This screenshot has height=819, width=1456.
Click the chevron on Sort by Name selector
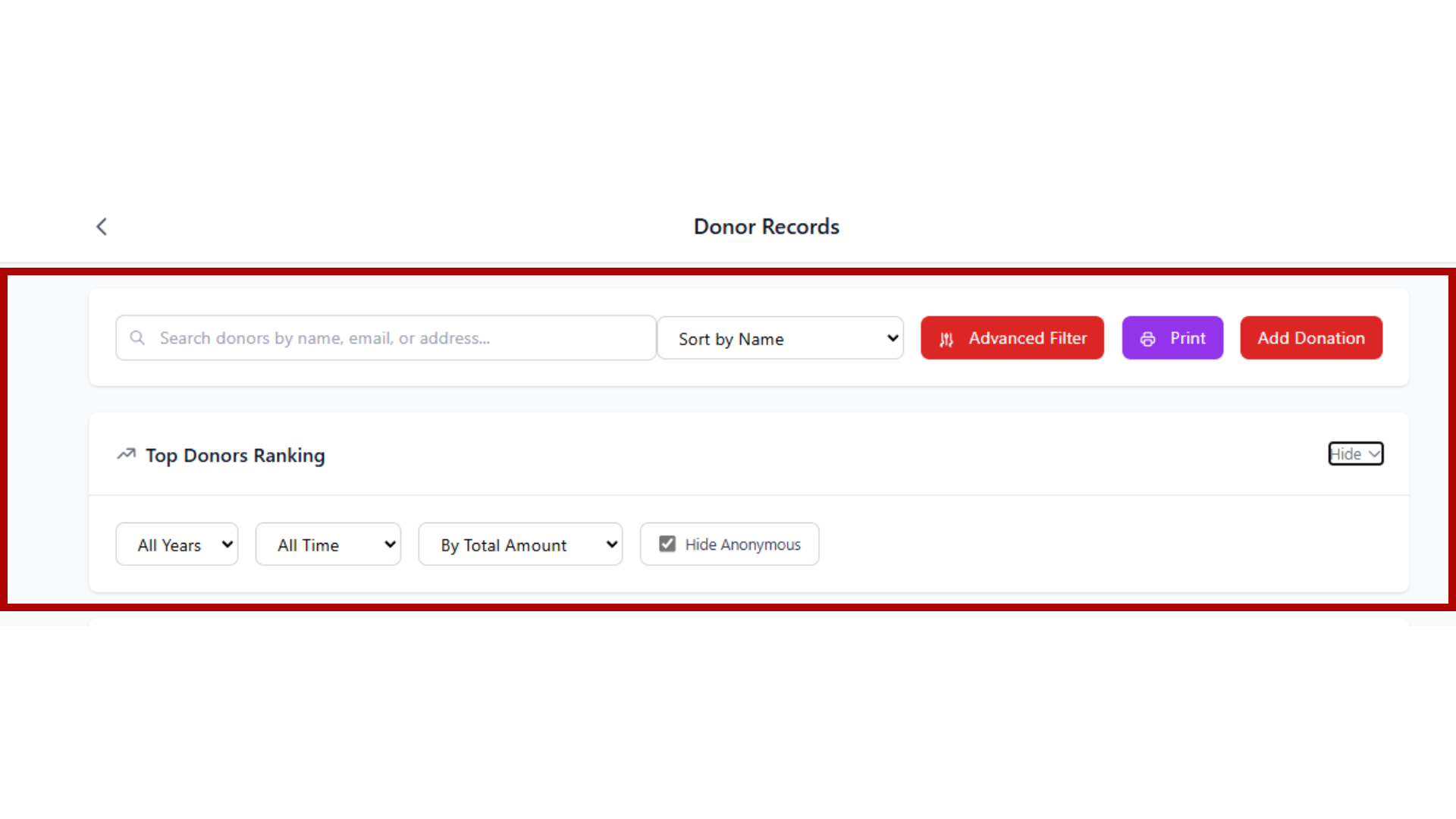pyautogui.click(x=891, y=338)
